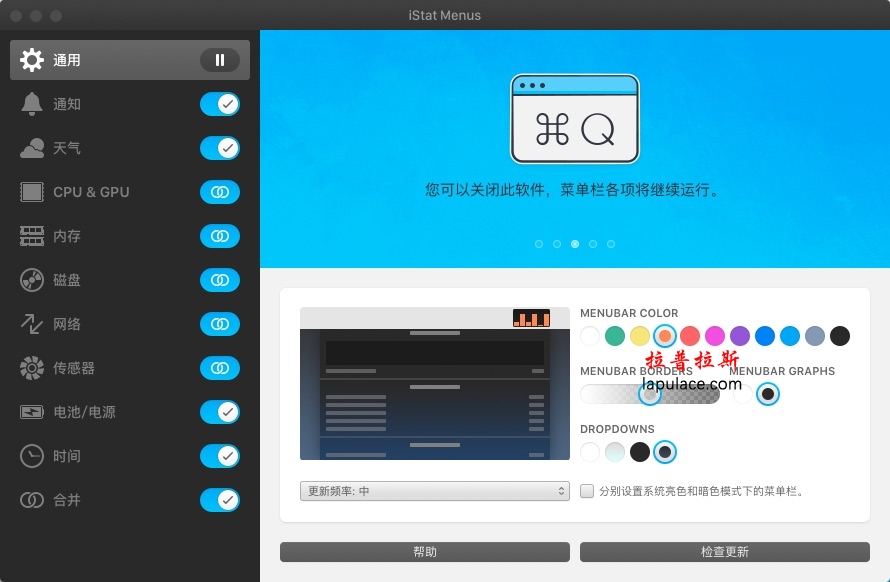Viewport: 890px width, 582px height.
Task: Toggle the 电池/电源 switch
Action: click(x=220, y=412)
